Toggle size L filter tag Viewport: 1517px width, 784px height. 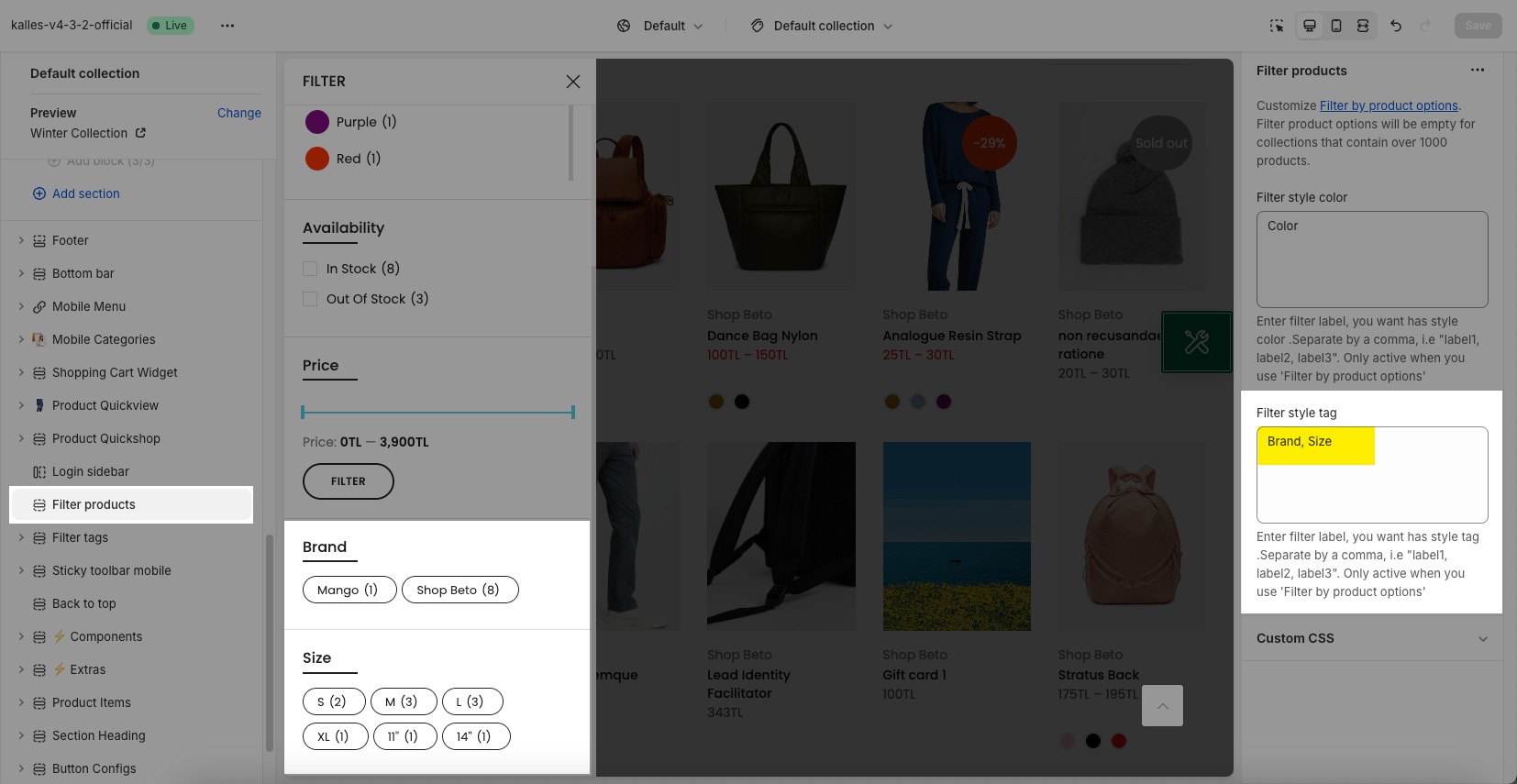pyautogui.click(x=472, y=701)
